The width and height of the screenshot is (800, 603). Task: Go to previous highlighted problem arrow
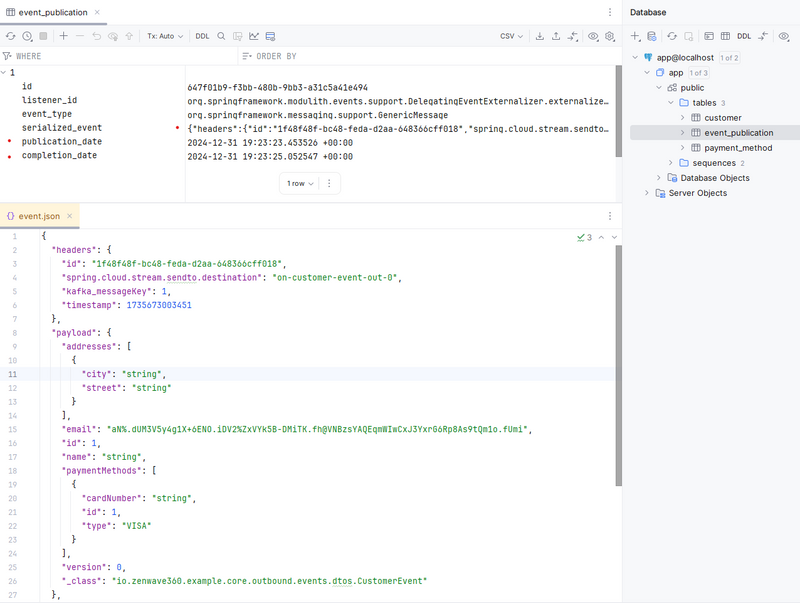pos(602,237)
